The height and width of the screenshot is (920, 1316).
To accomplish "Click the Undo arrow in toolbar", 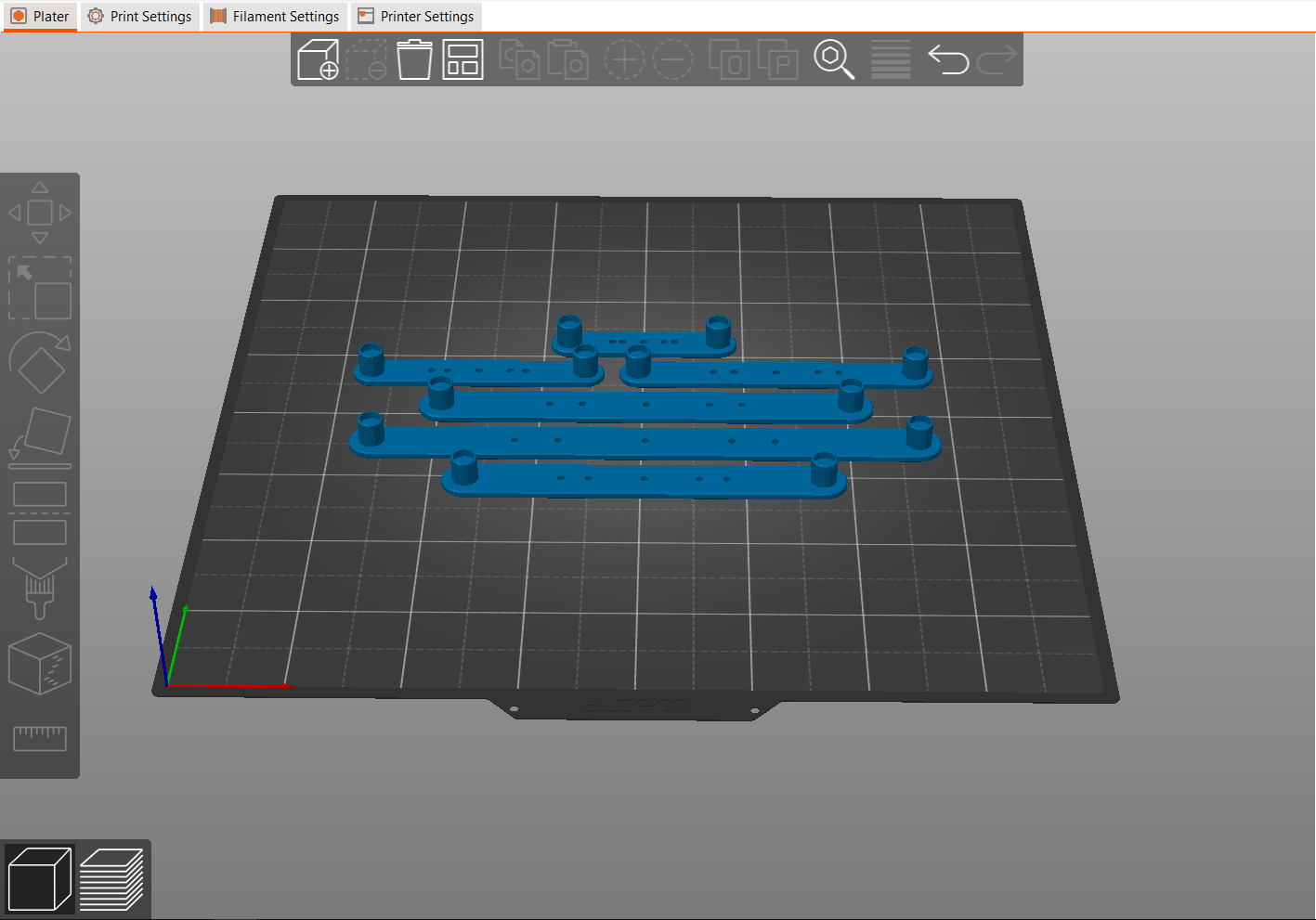I will [x=947, y=60].
